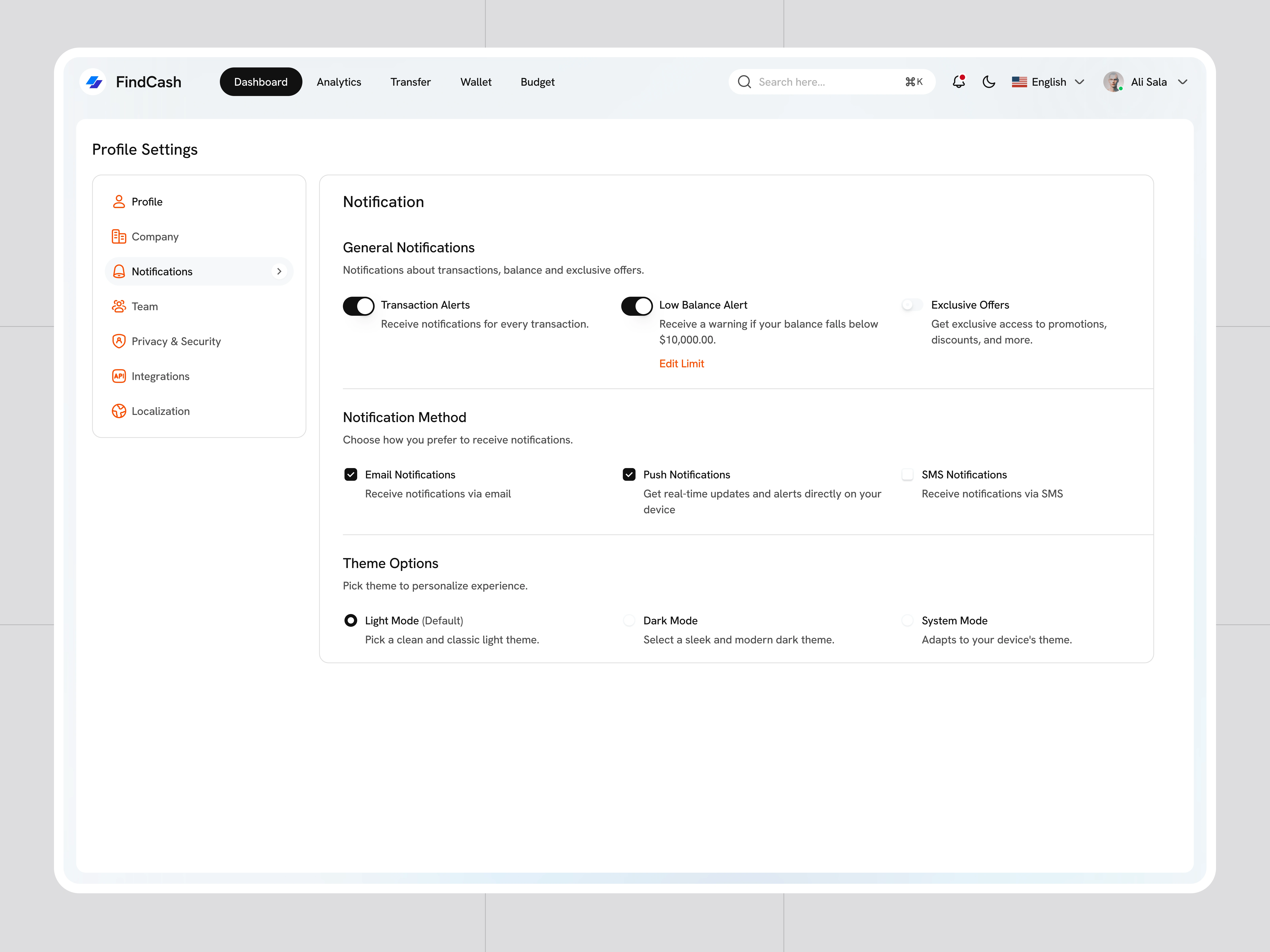The width and height of the screenshot is (1270, 952).
Task: Click the Privacy & Security shield icon
Action: tap(119, 342)
